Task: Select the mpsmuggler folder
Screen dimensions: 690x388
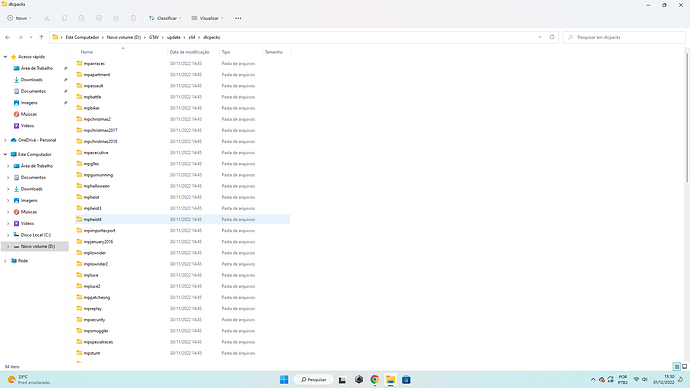Action: [x=95, y=331]
